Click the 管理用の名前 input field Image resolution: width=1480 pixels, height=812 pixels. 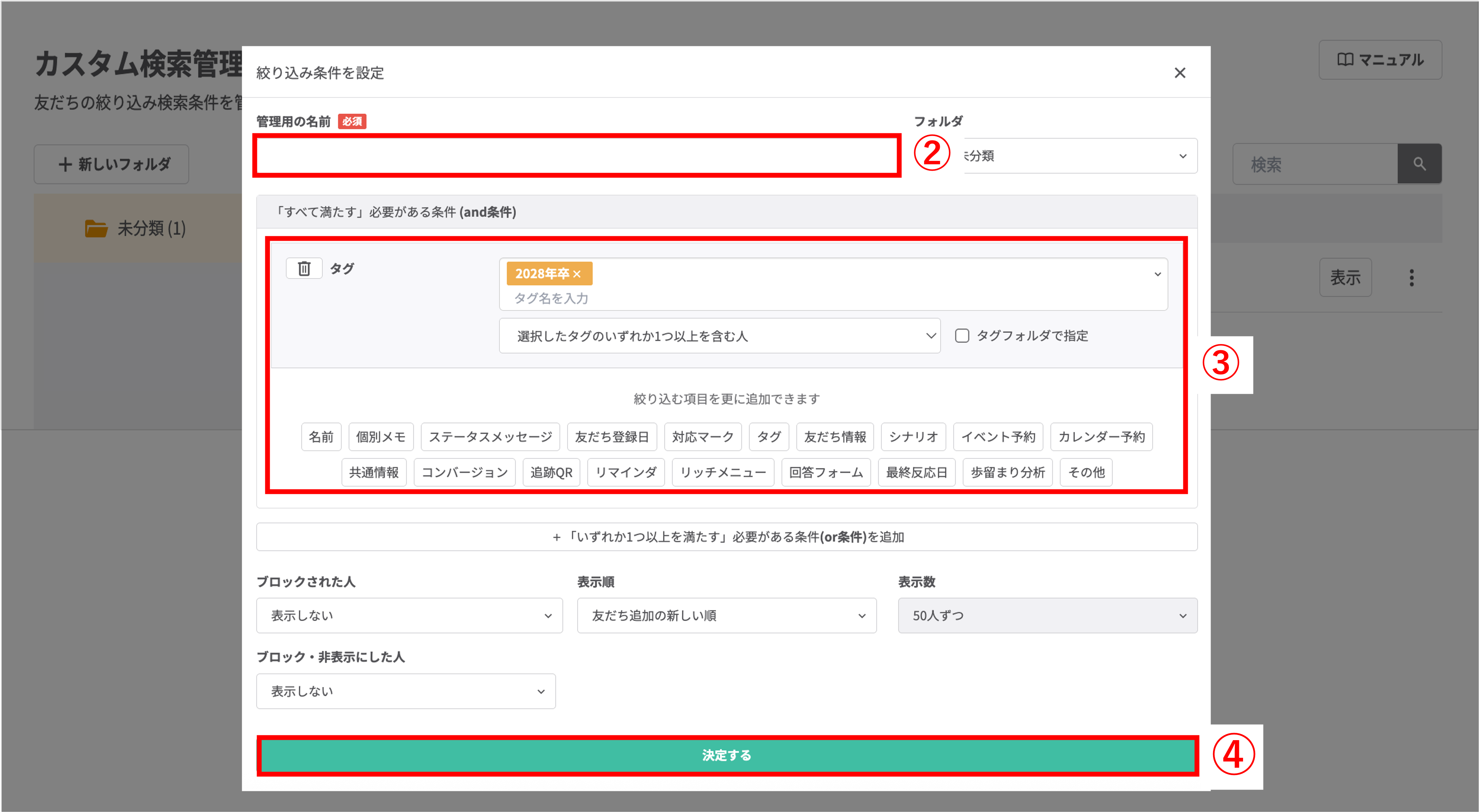pyautogui.click(x=576, y=156)
